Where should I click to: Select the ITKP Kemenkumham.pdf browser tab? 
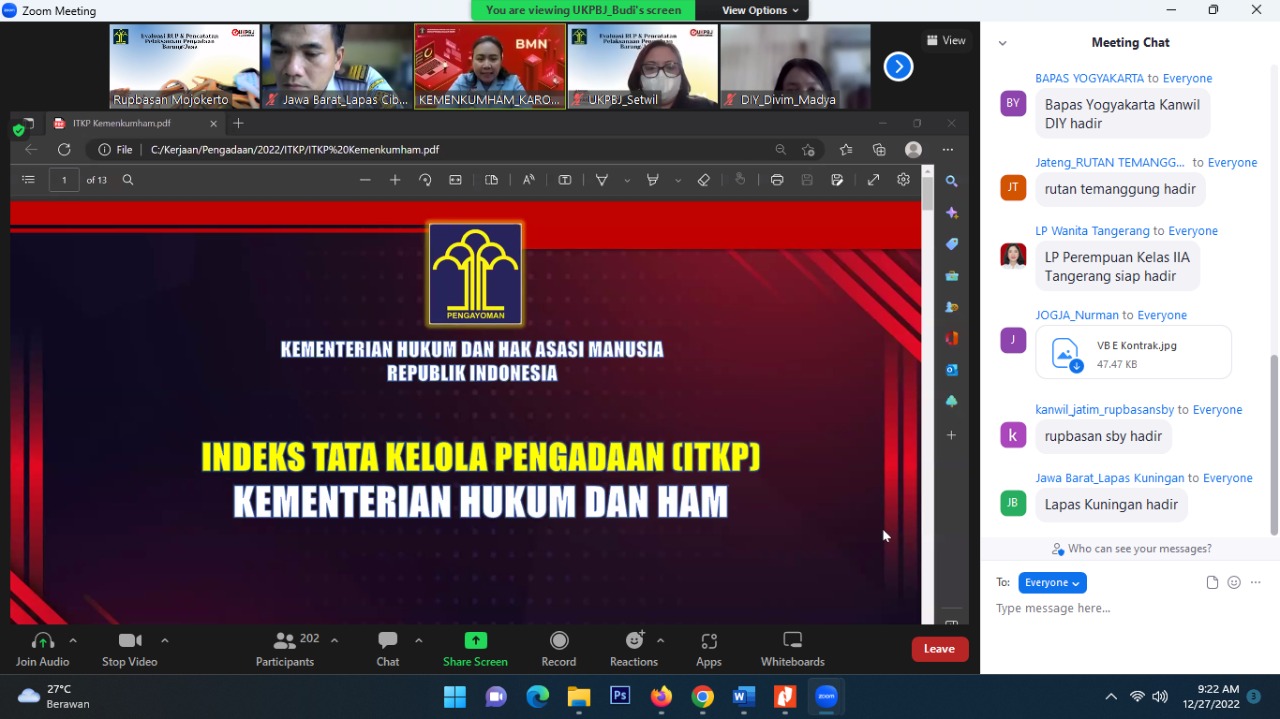(136, 123)
